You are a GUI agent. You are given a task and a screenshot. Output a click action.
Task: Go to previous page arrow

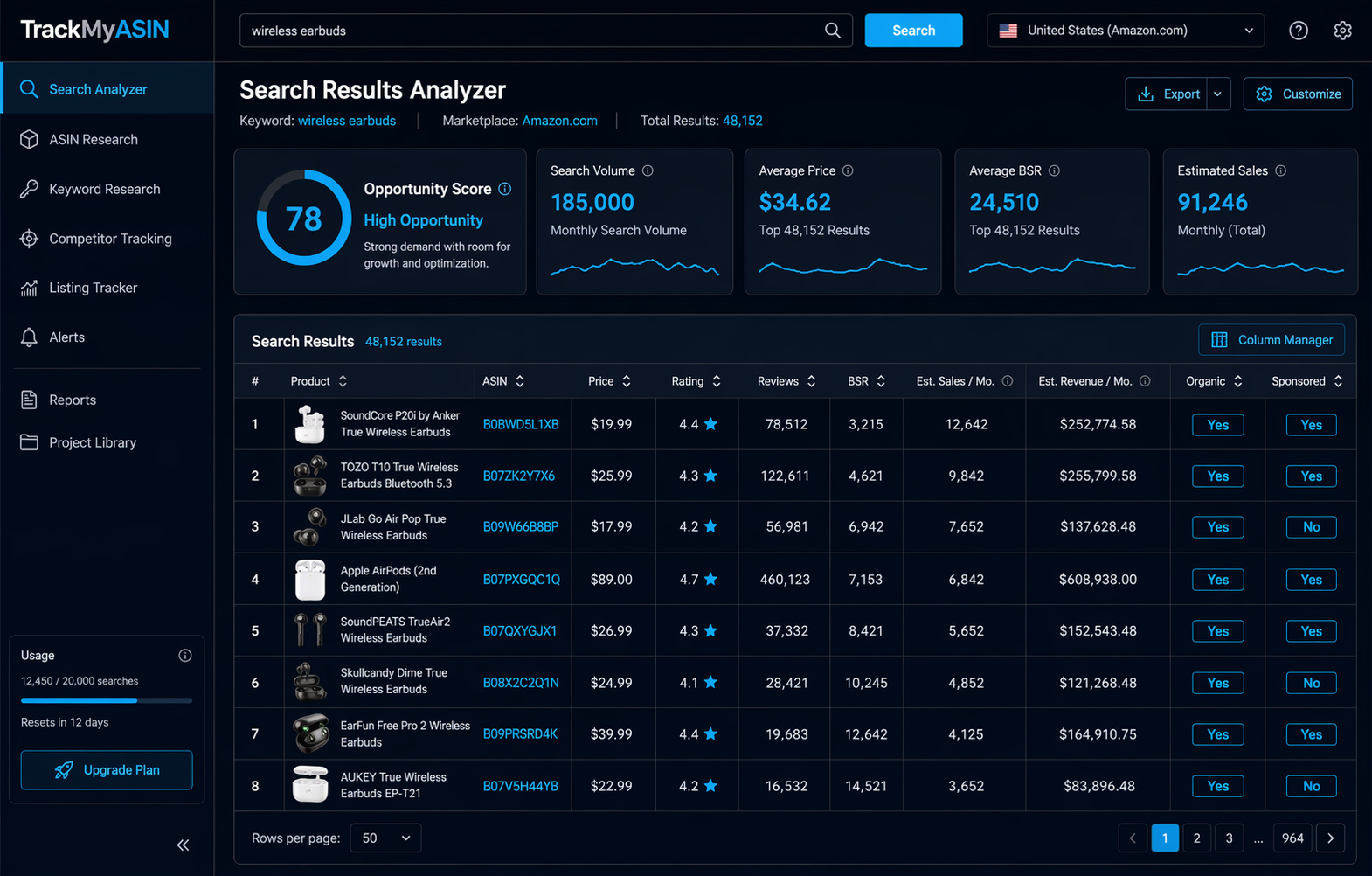(1133, 838)
